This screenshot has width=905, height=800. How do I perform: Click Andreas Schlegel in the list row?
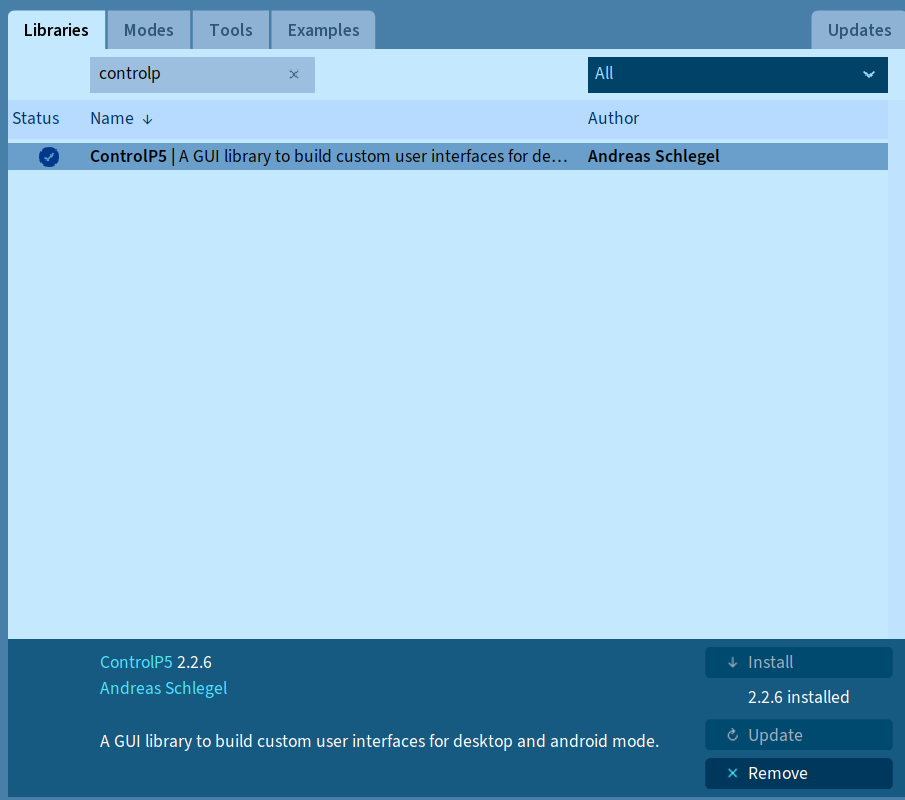[653, 156]
